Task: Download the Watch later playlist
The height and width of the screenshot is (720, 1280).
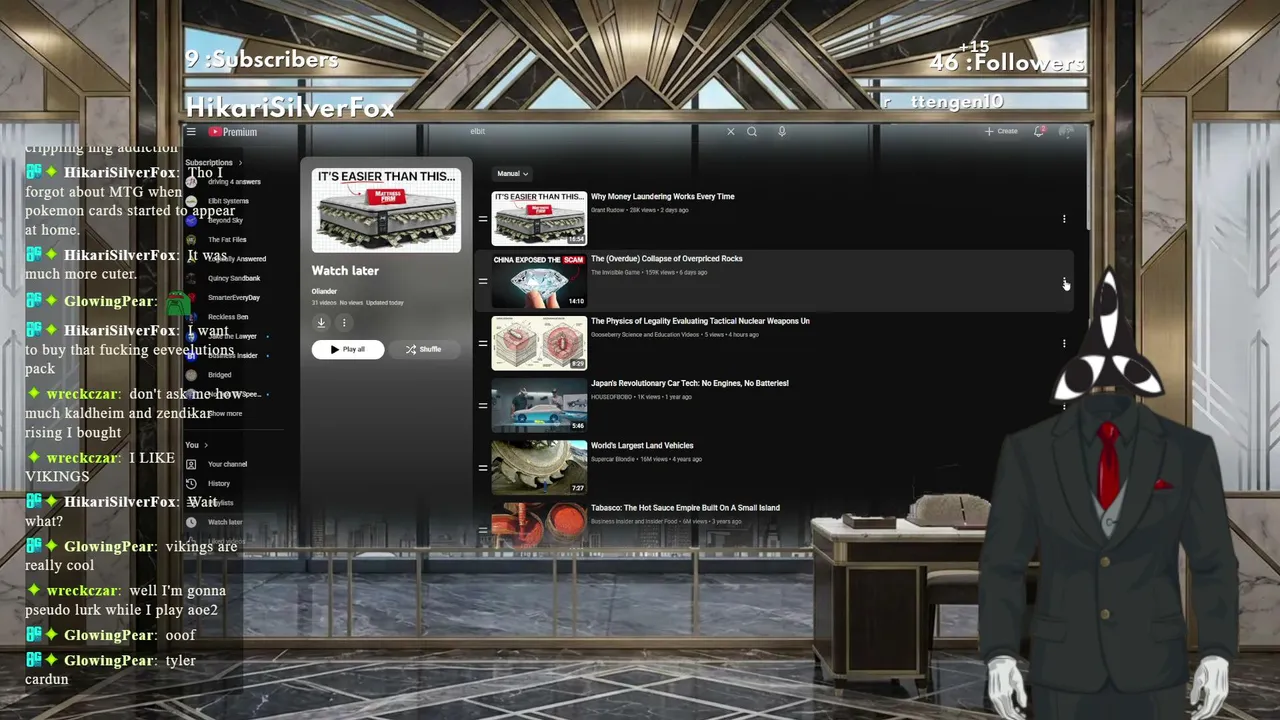Action: [x=321, y=322]
